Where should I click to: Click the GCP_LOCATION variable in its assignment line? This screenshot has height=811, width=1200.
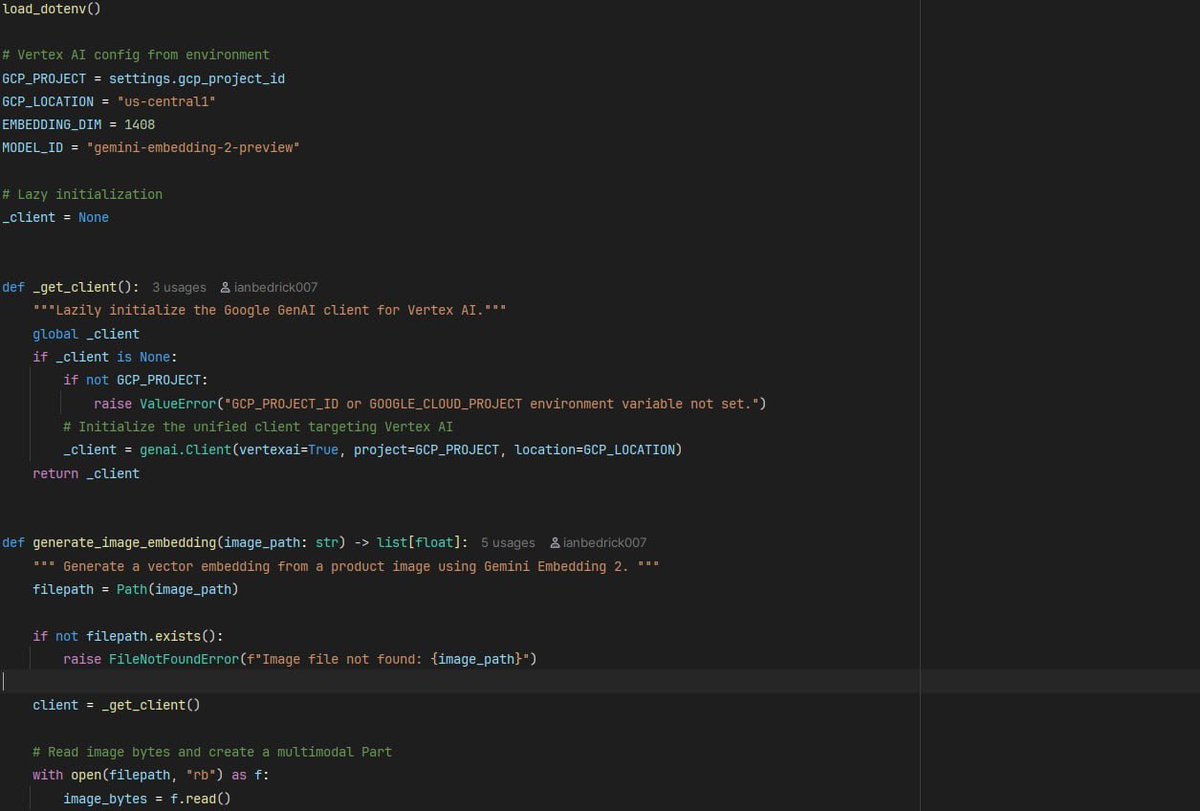(x=48, y=101)
